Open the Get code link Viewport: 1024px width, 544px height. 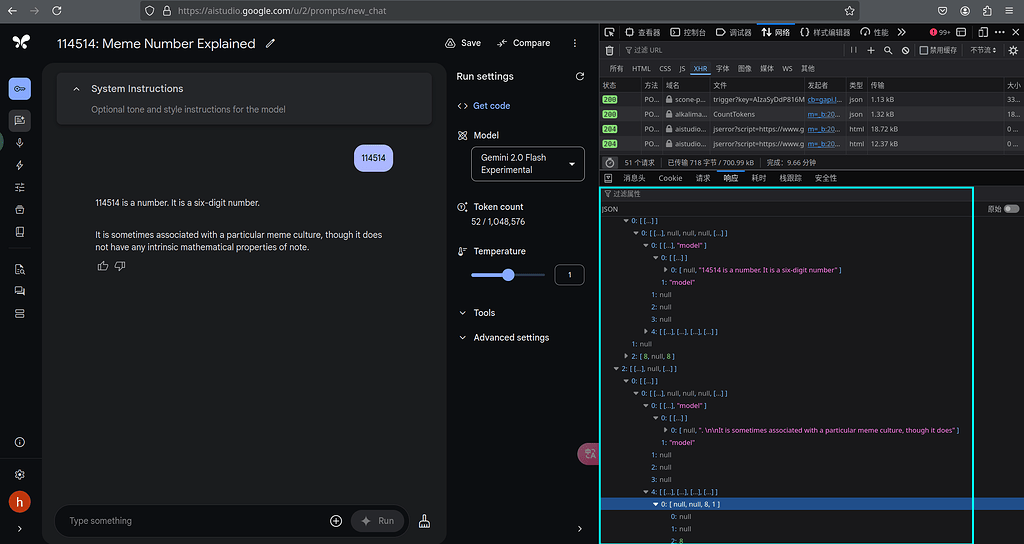click(492, 106)
